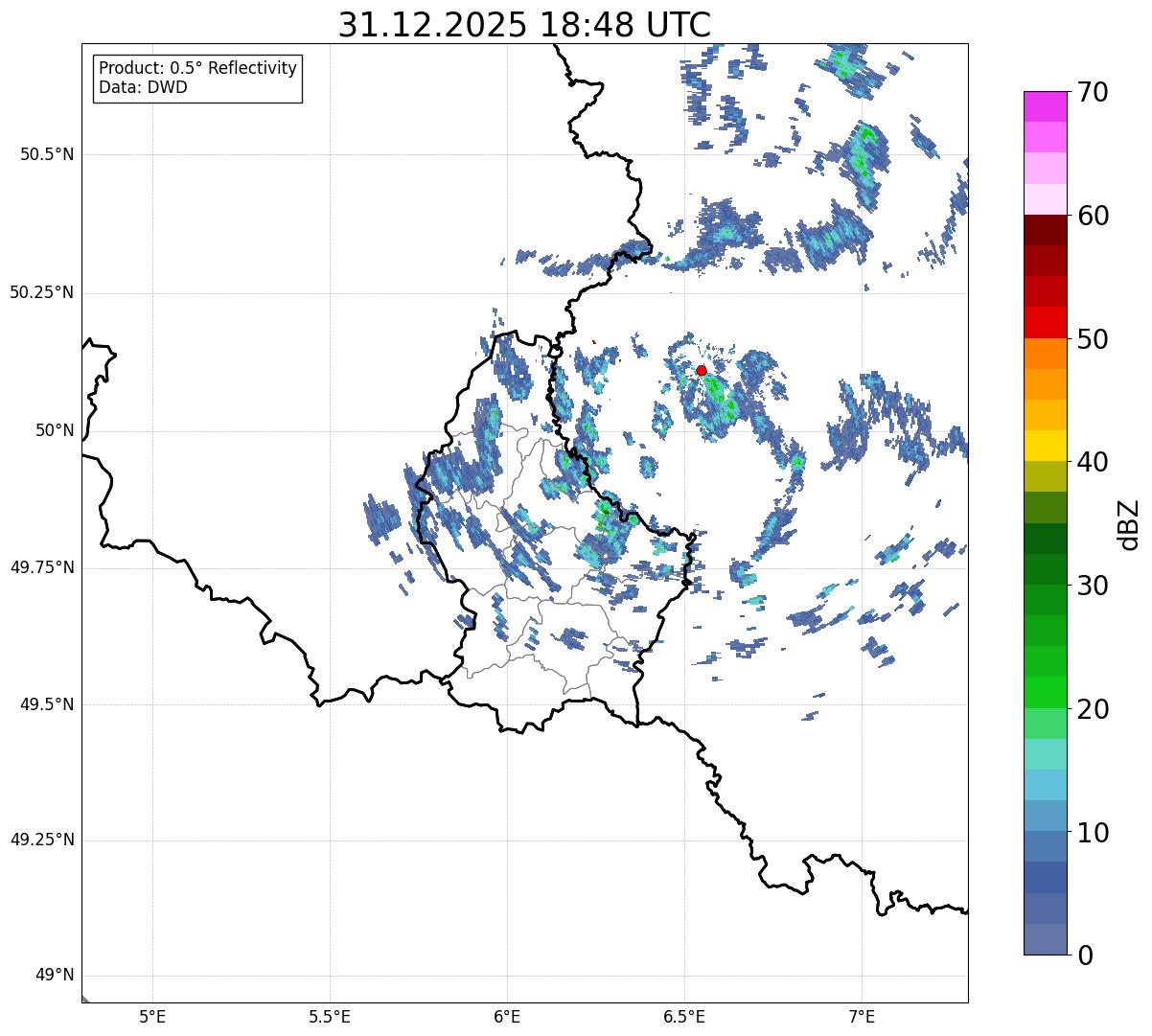Click the "dBZ" colorbar label

pyautogui.click(x=1129, y=523)
